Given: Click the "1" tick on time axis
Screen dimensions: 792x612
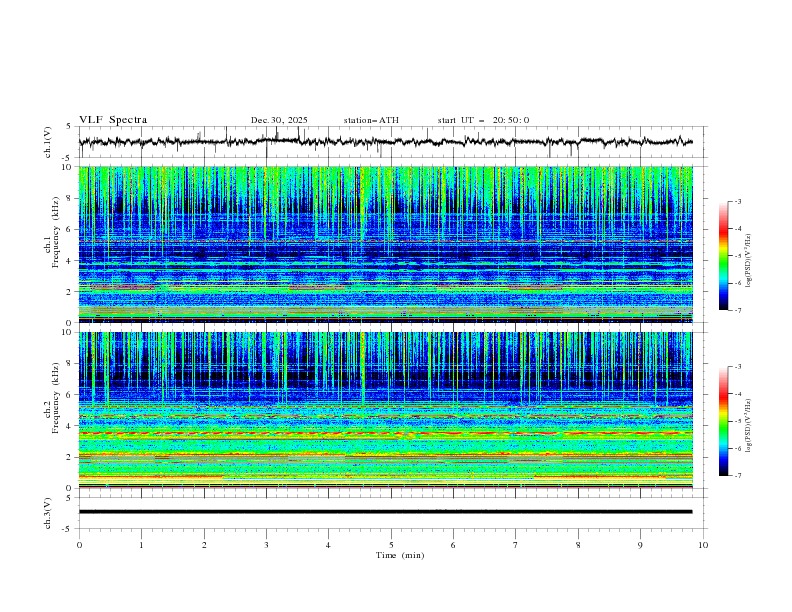Looking at the screenshot, I should (x=141, y=545).
